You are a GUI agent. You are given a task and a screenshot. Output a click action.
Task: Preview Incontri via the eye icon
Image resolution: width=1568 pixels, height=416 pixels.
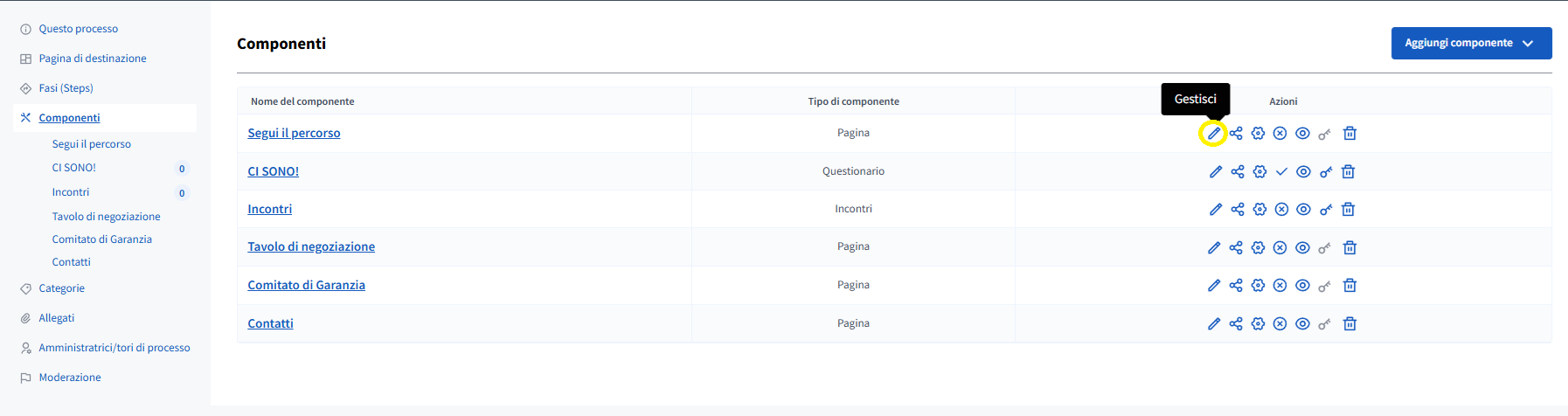tap(1303, 210)
